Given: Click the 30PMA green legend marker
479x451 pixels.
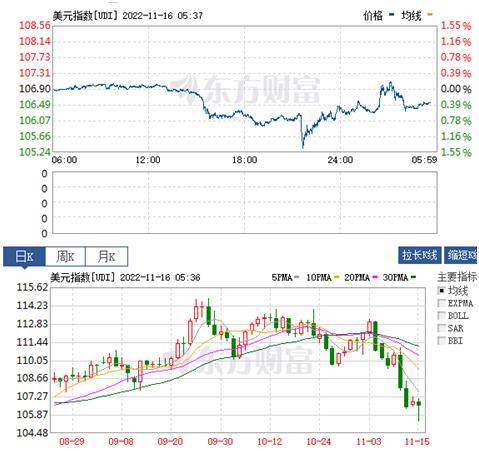Looking at the screenshot, I should (413, 277).
